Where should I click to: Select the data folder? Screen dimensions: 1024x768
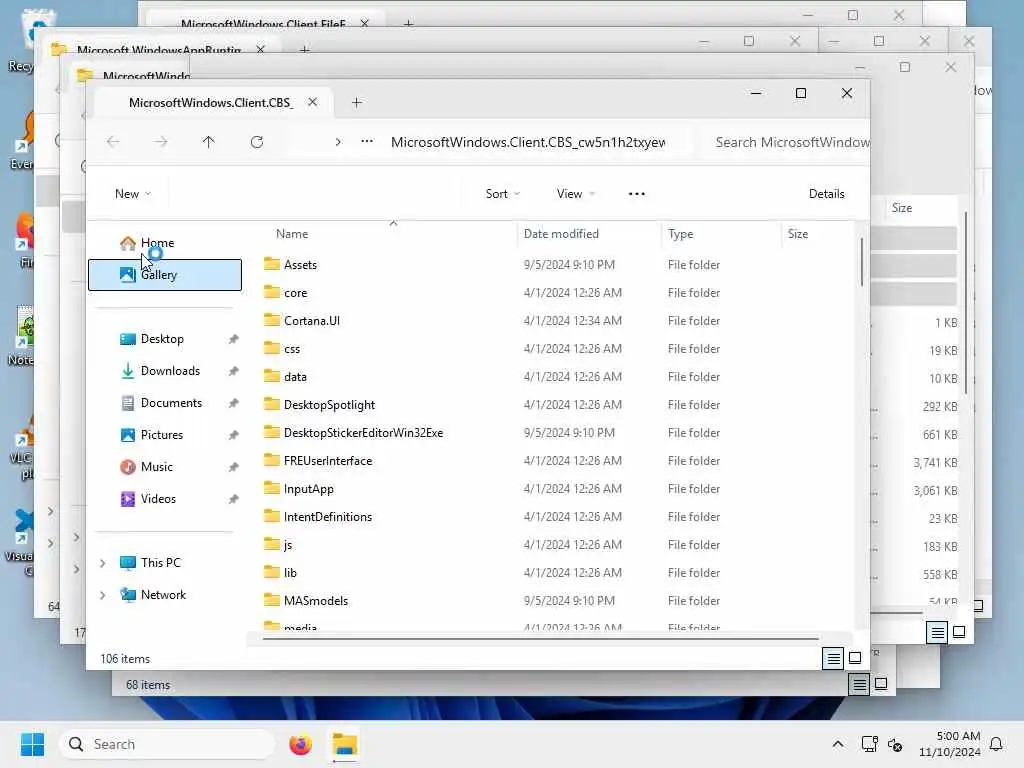tap(295, 377)
